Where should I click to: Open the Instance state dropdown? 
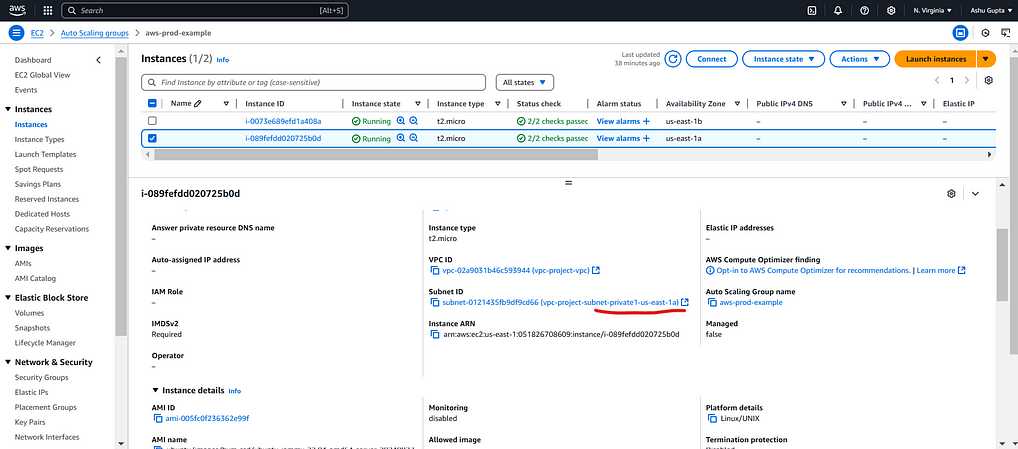click(784, 59)
